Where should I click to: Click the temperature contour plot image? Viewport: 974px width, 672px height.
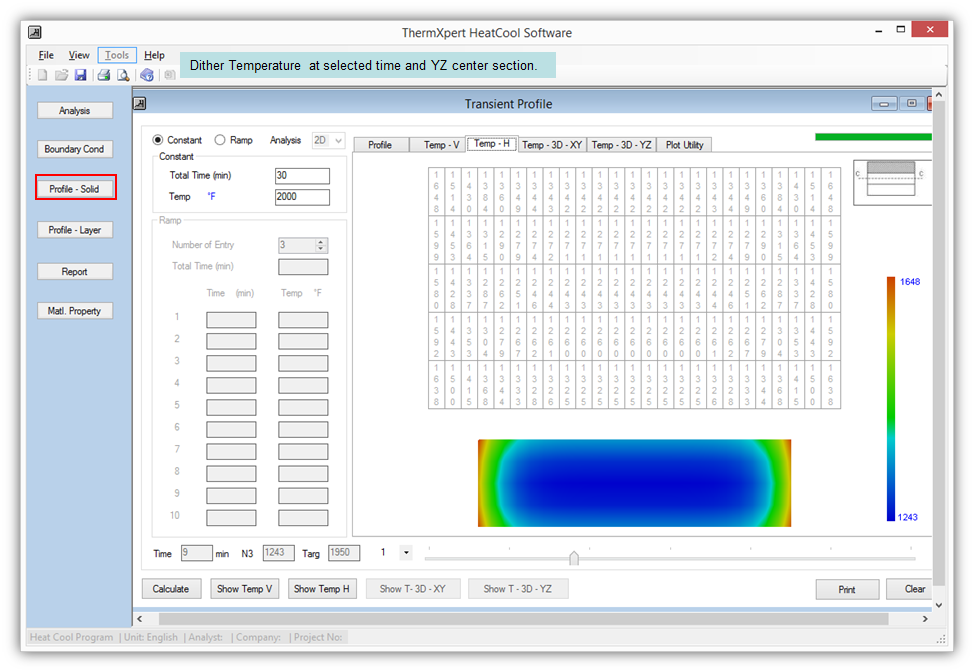[634, 483]
